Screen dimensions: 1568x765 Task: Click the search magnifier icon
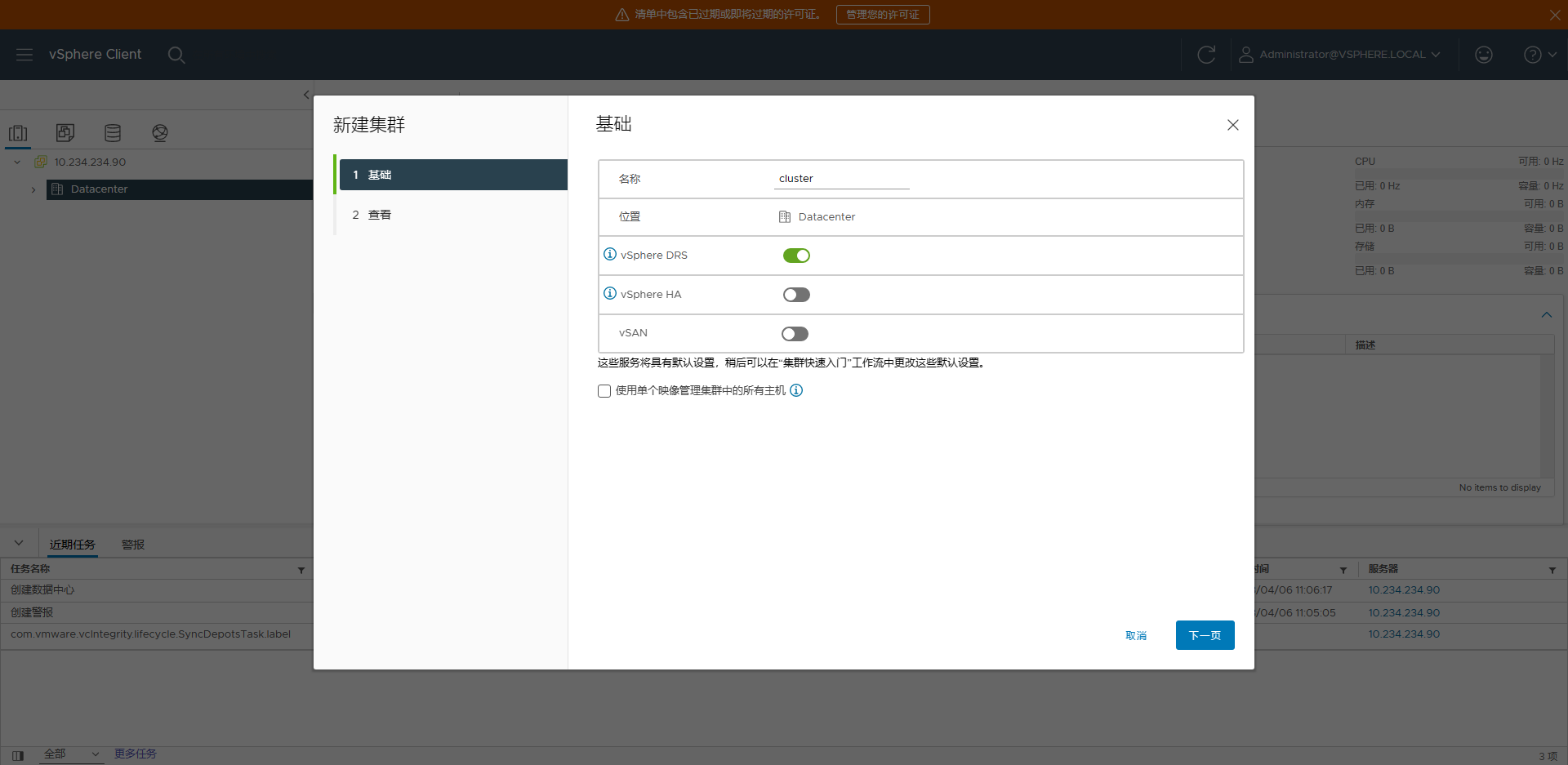(x=176, y=55)
